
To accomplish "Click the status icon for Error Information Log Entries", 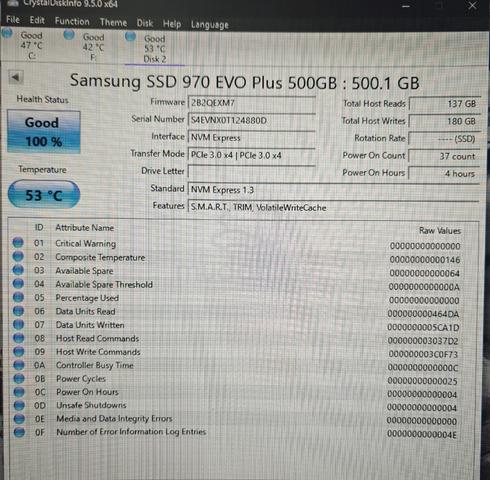I will click(19, 432).
